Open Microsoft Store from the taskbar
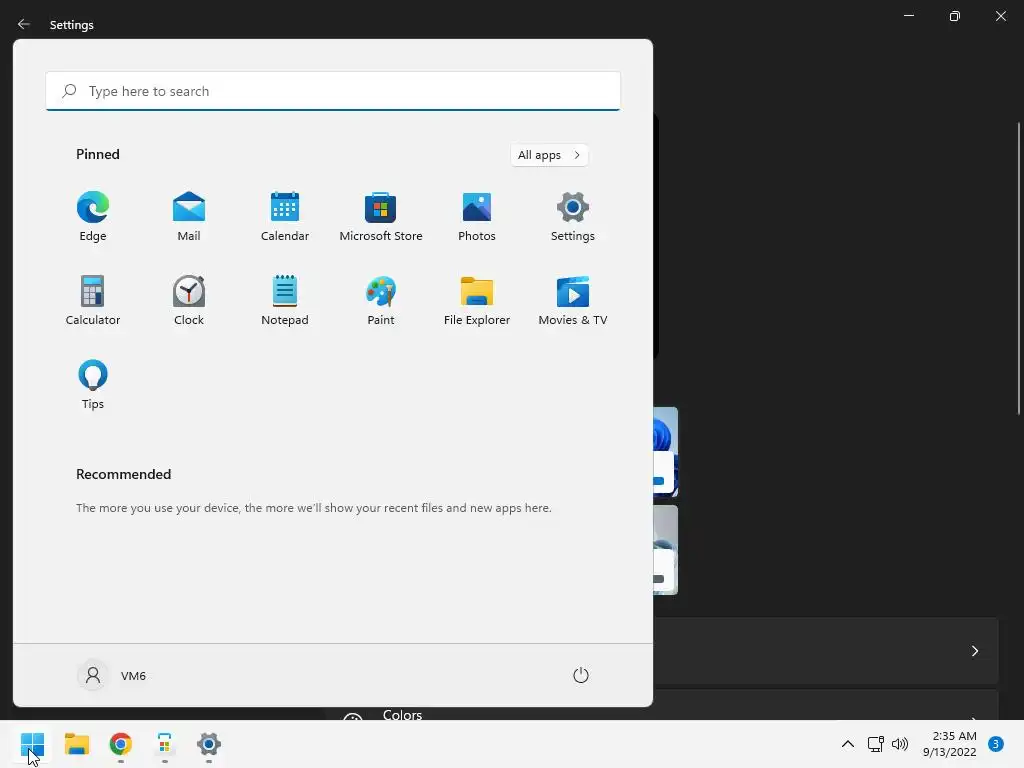The height and width of the screenshot is (768, 1024). (165, 744)
